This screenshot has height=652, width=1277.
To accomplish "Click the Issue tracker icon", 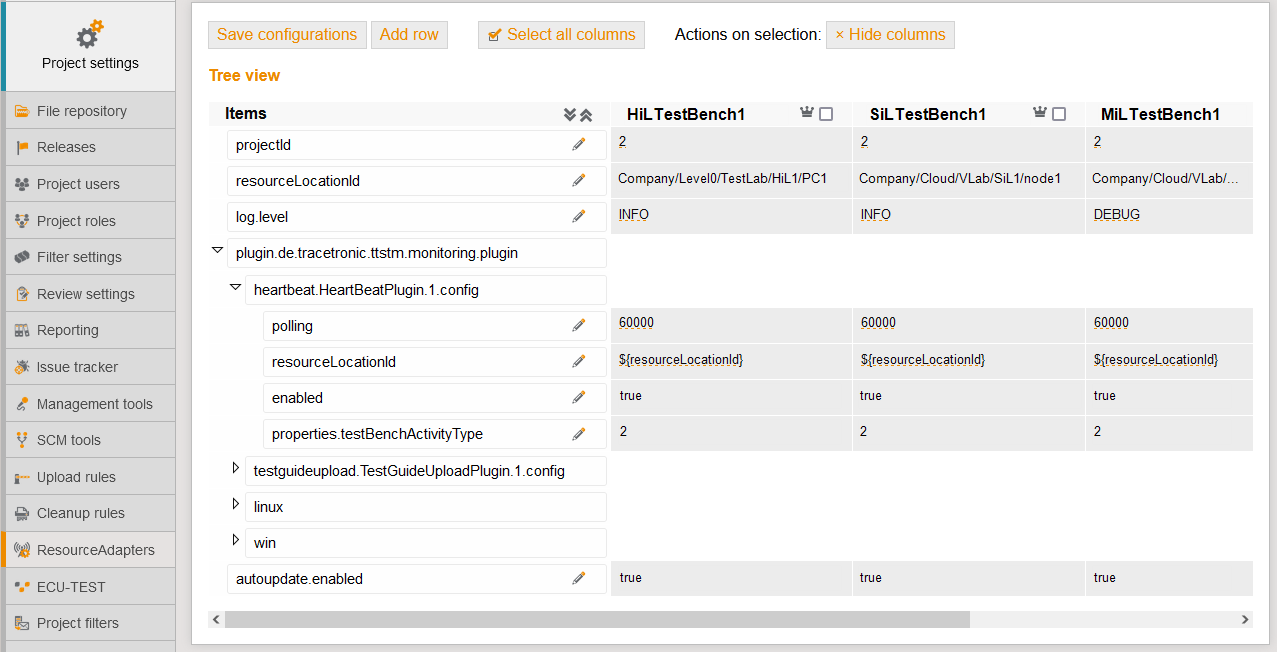I will coord(22,366).
